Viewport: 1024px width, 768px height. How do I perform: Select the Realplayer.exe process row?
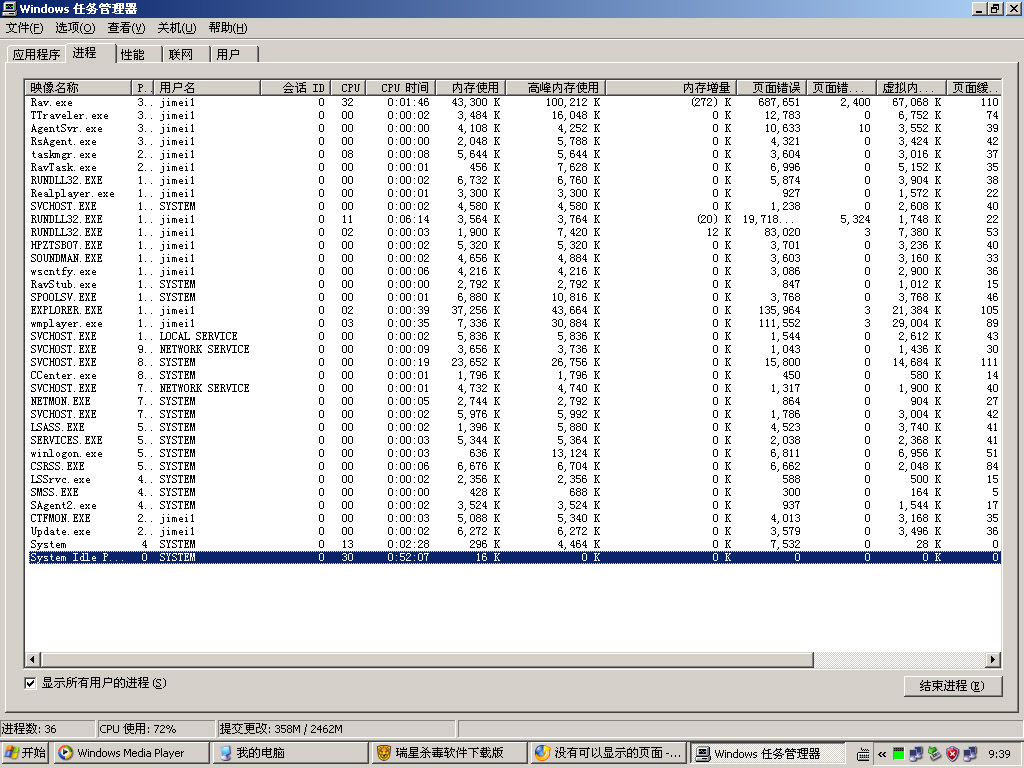(515, 194)
